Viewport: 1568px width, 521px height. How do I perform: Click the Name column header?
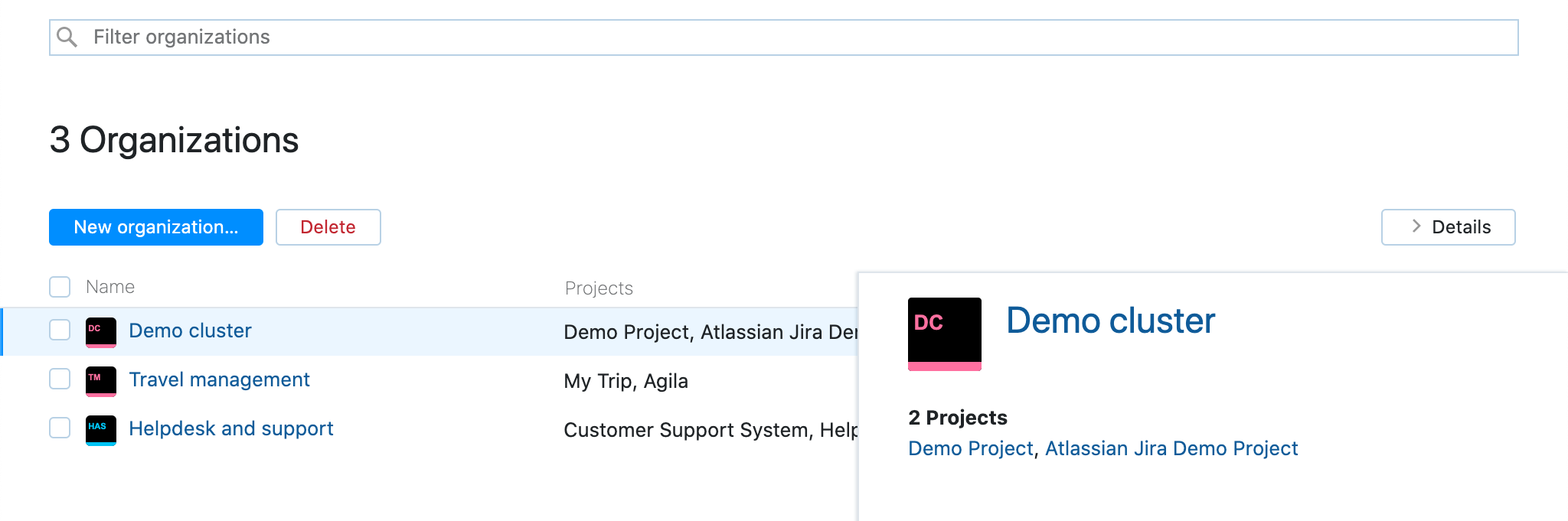coord(110,287)
